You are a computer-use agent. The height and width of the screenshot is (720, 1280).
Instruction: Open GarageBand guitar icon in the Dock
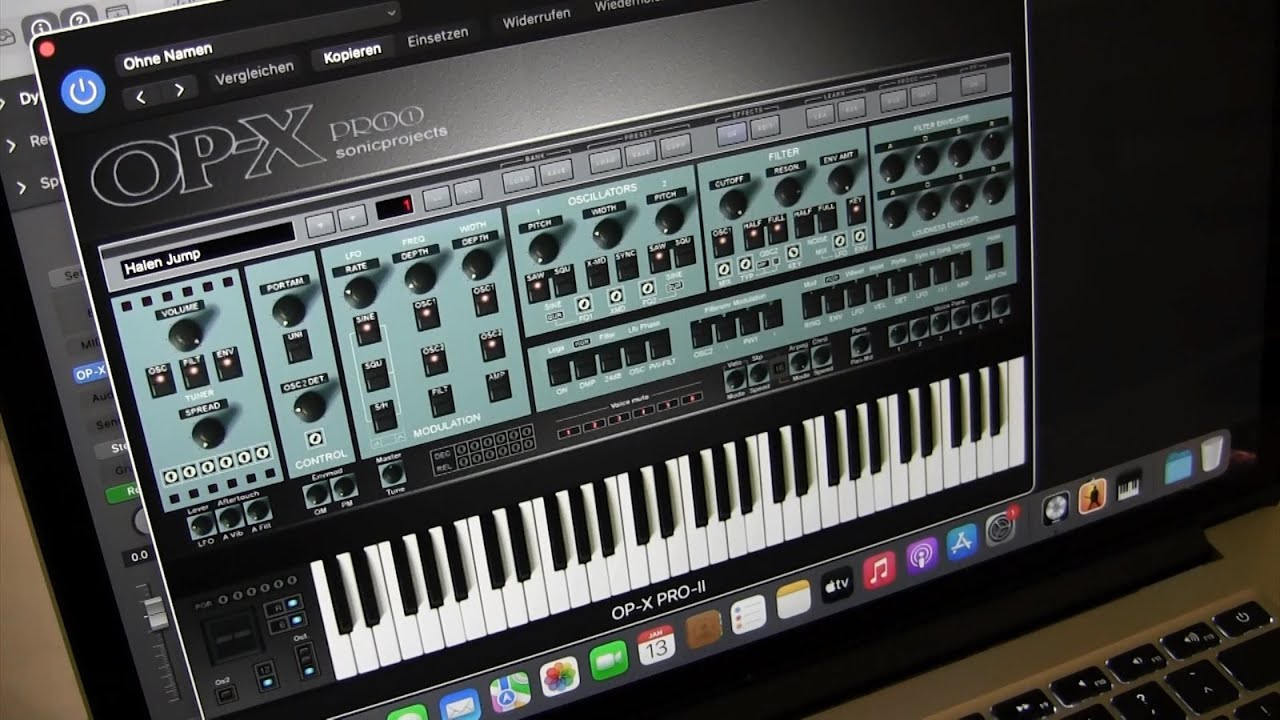pos(1091,496)
